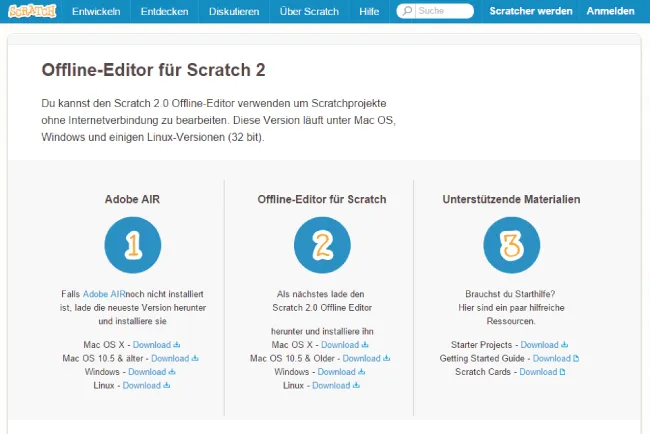Image resolution: width=650 pixels, height=434 pixels.
Task: Download Adobe AIR for Windows
Action: click(146, 372)
